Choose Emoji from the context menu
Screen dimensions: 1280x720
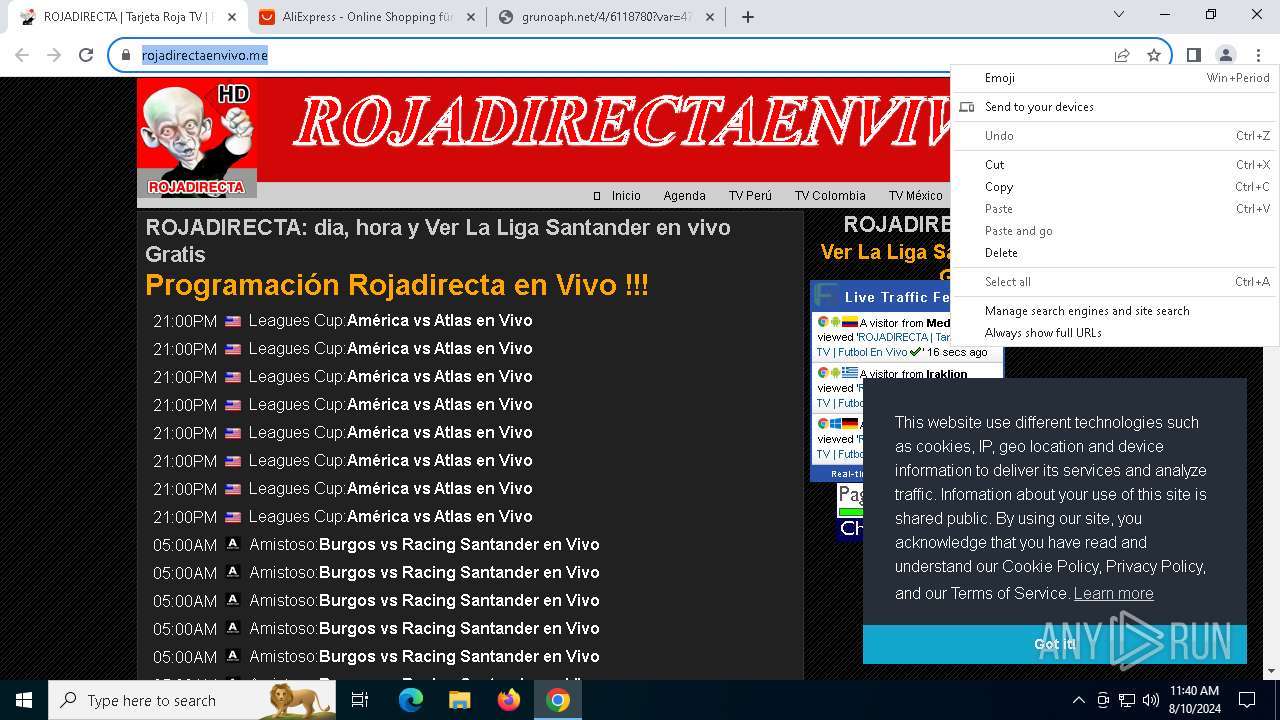[1114, 78]
